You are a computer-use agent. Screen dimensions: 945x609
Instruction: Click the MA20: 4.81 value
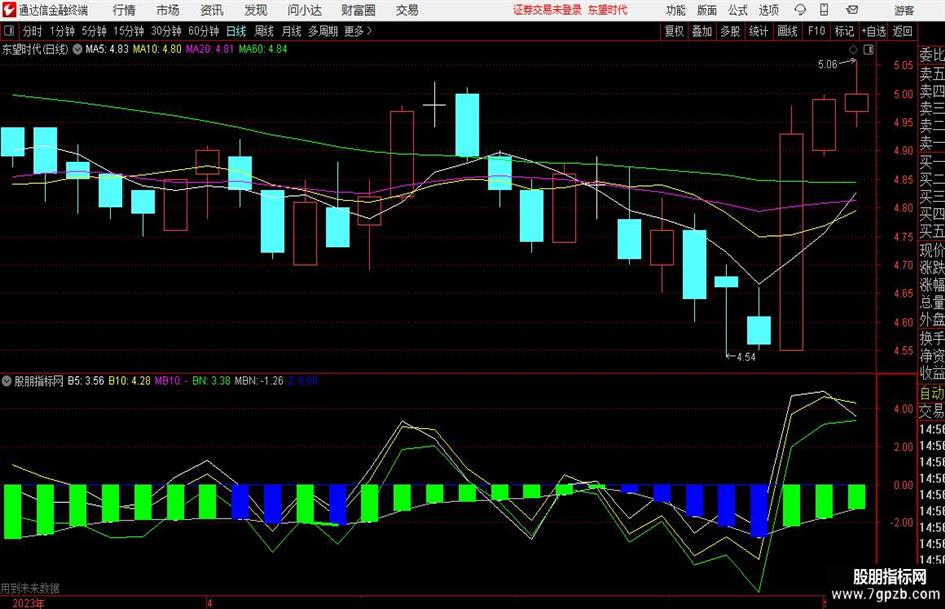pos(209,49)
